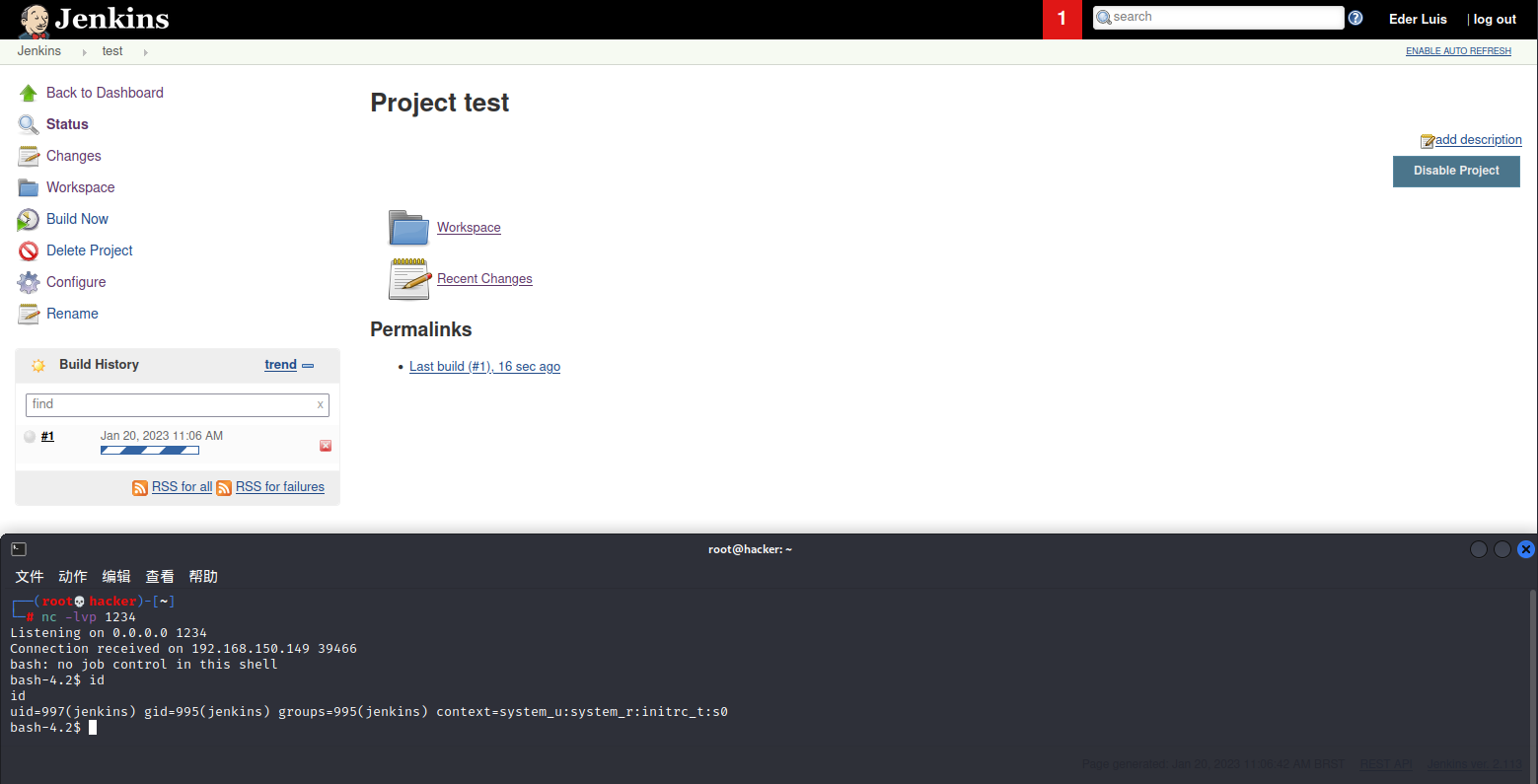Click the Rename notepad icon
This screenshot has width=1538, height=784.
point(29,314)
